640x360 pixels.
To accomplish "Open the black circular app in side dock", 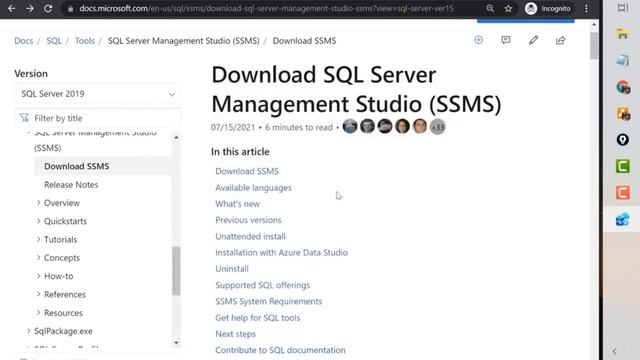I will 622,140.
